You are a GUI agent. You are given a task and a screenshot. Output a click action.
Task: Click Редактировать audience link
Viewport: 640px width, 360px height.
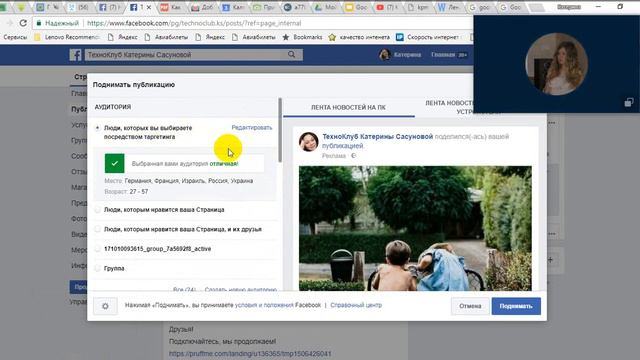pyautogui.click(x=252, y=128)
